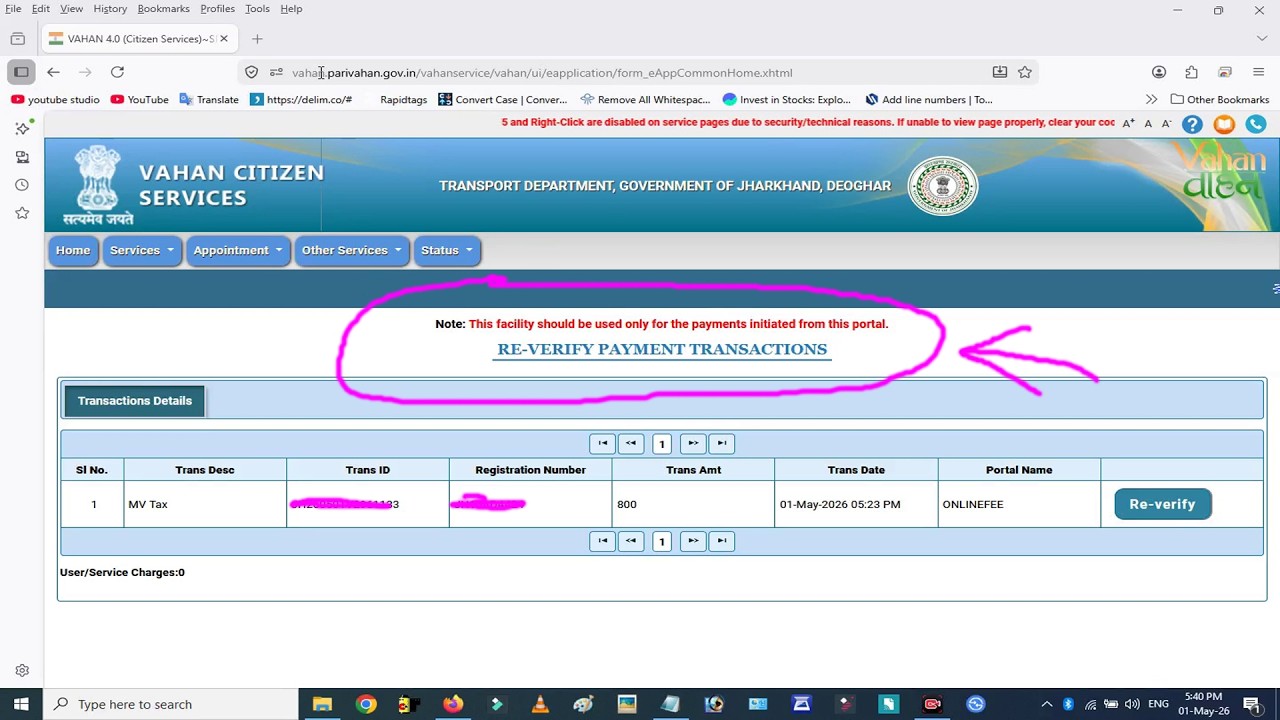Viewport: 1280px width, 720px height.
Task: Click the install/download page icon in address bar
Action: click(x=999, y=72)
